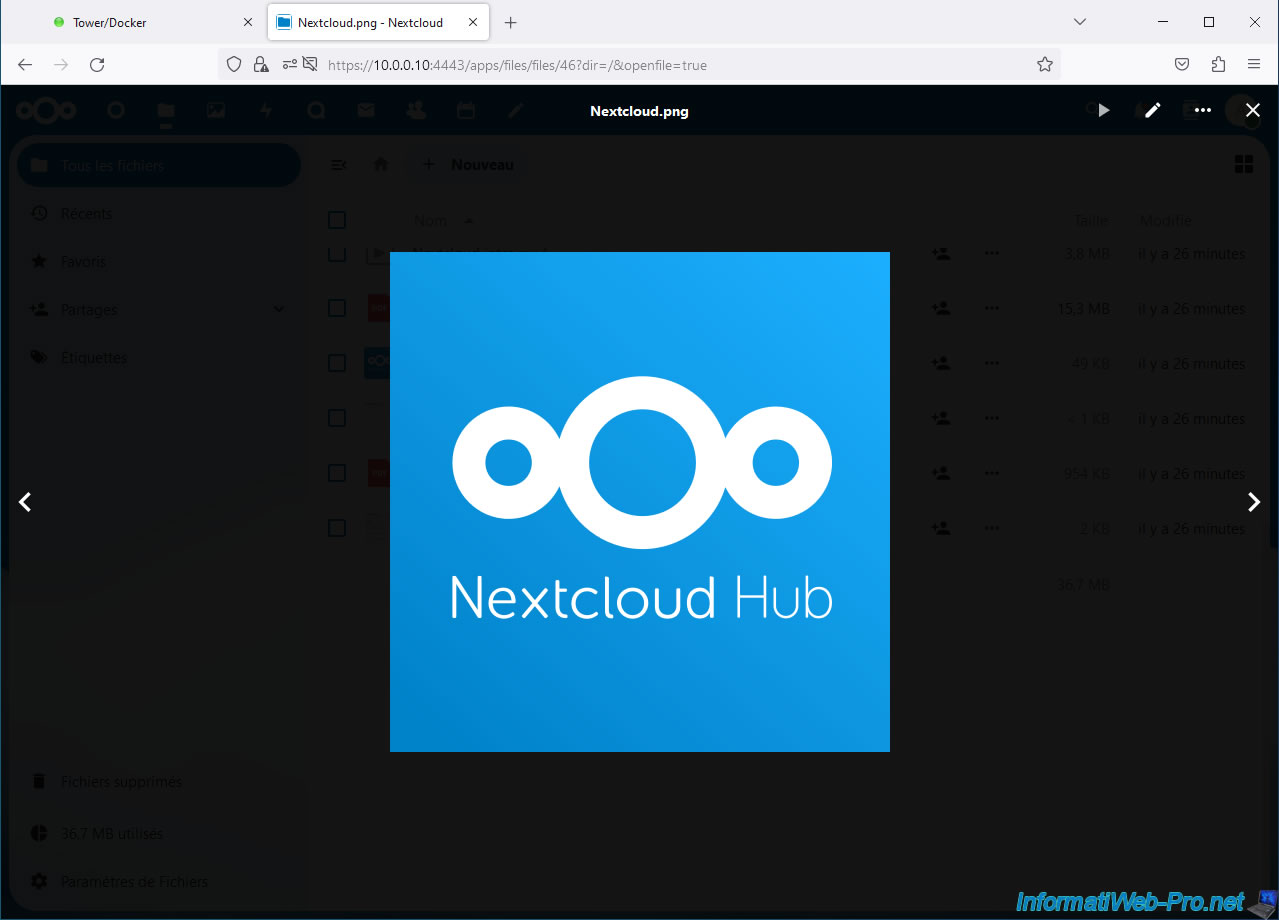Click the pencil edit icon in viewer
The image size is (1279, 920).
1153,111
